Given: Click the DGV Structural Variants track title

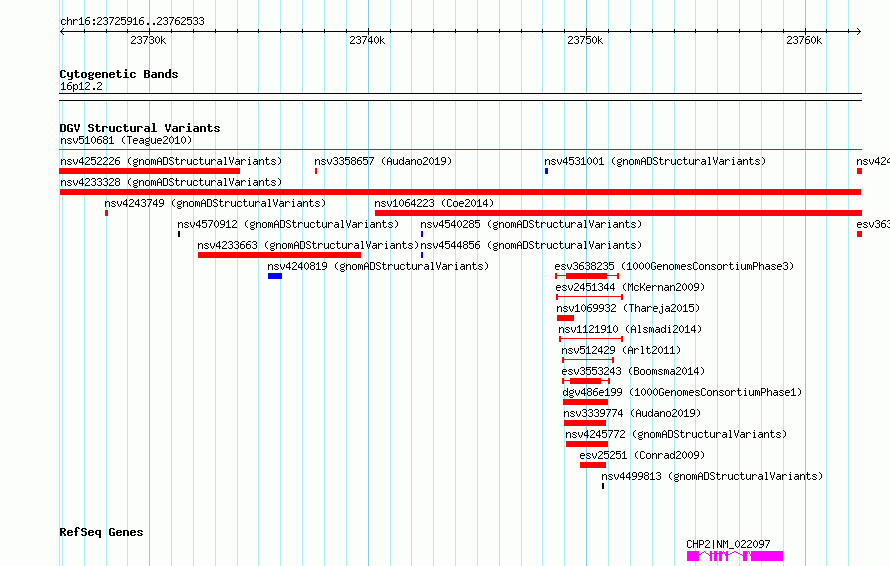Looking at the screenshot, I should (x=140, y=128).
